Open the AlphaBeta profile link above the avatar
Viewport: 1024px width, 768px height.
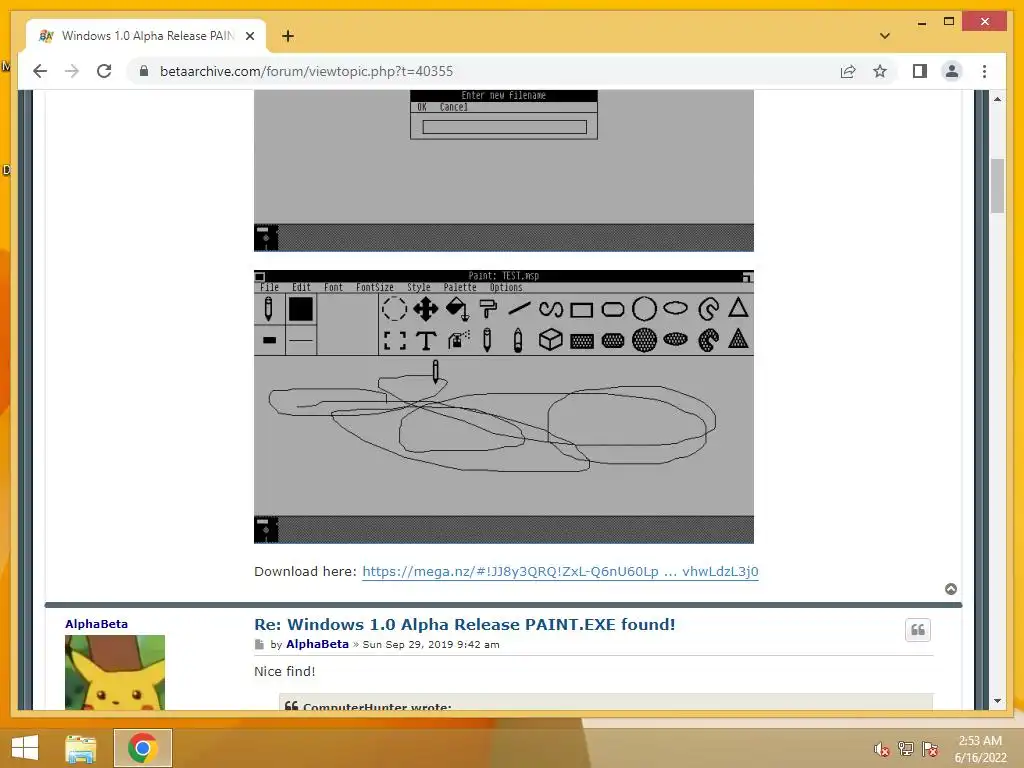[96, 624]
